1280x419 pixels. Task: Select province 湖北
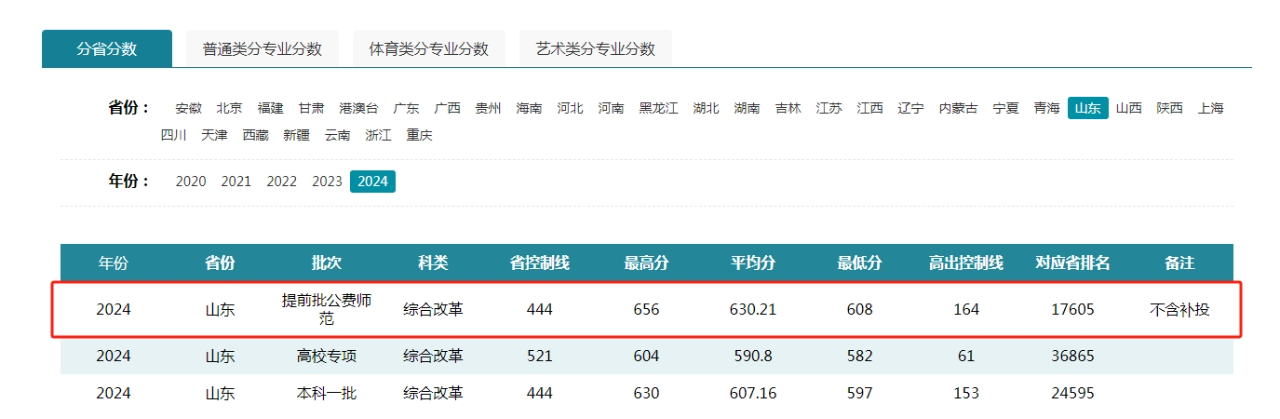(706, 108)
